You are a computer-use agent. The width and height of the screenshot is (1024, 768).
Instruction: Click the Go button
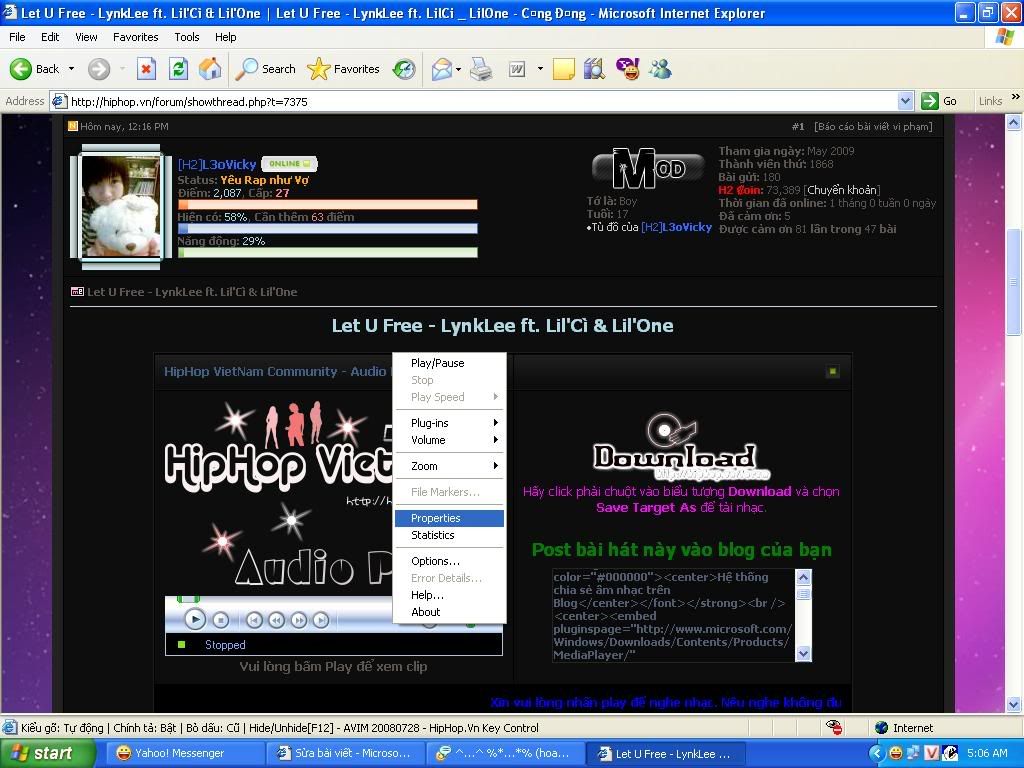point(939,101)
